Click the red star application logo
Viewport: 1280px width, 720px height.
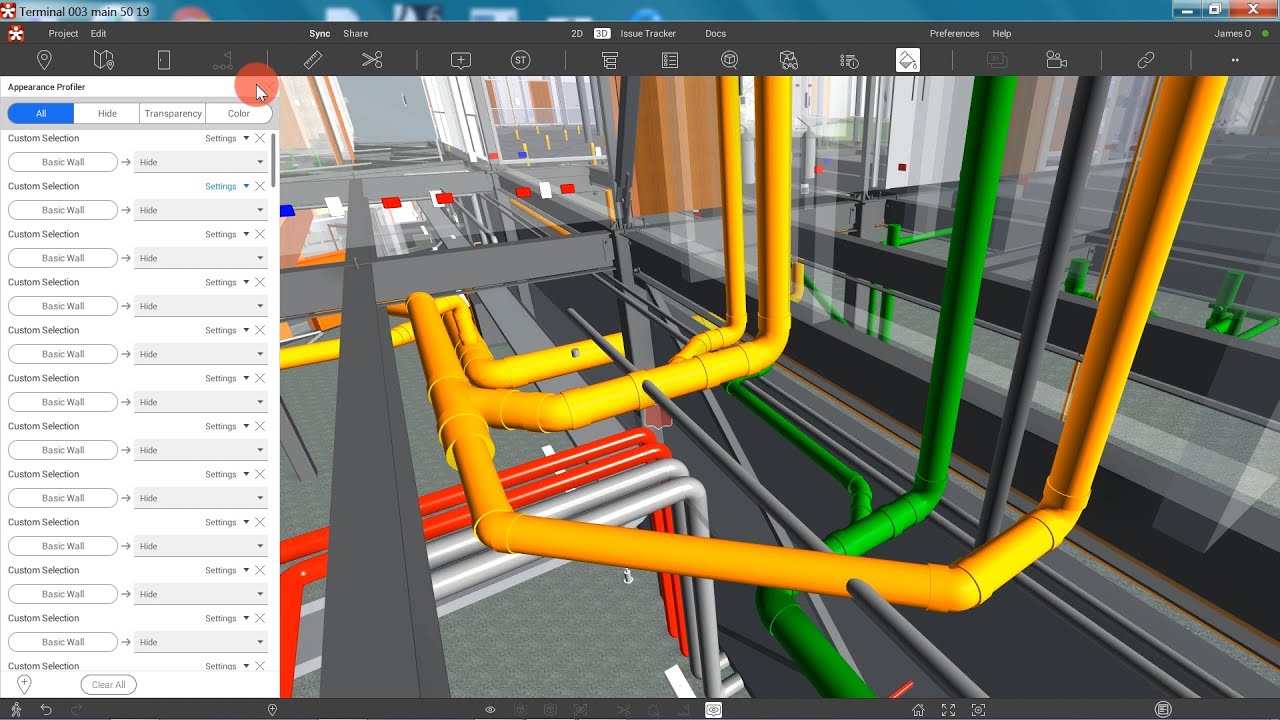point(15,33)
